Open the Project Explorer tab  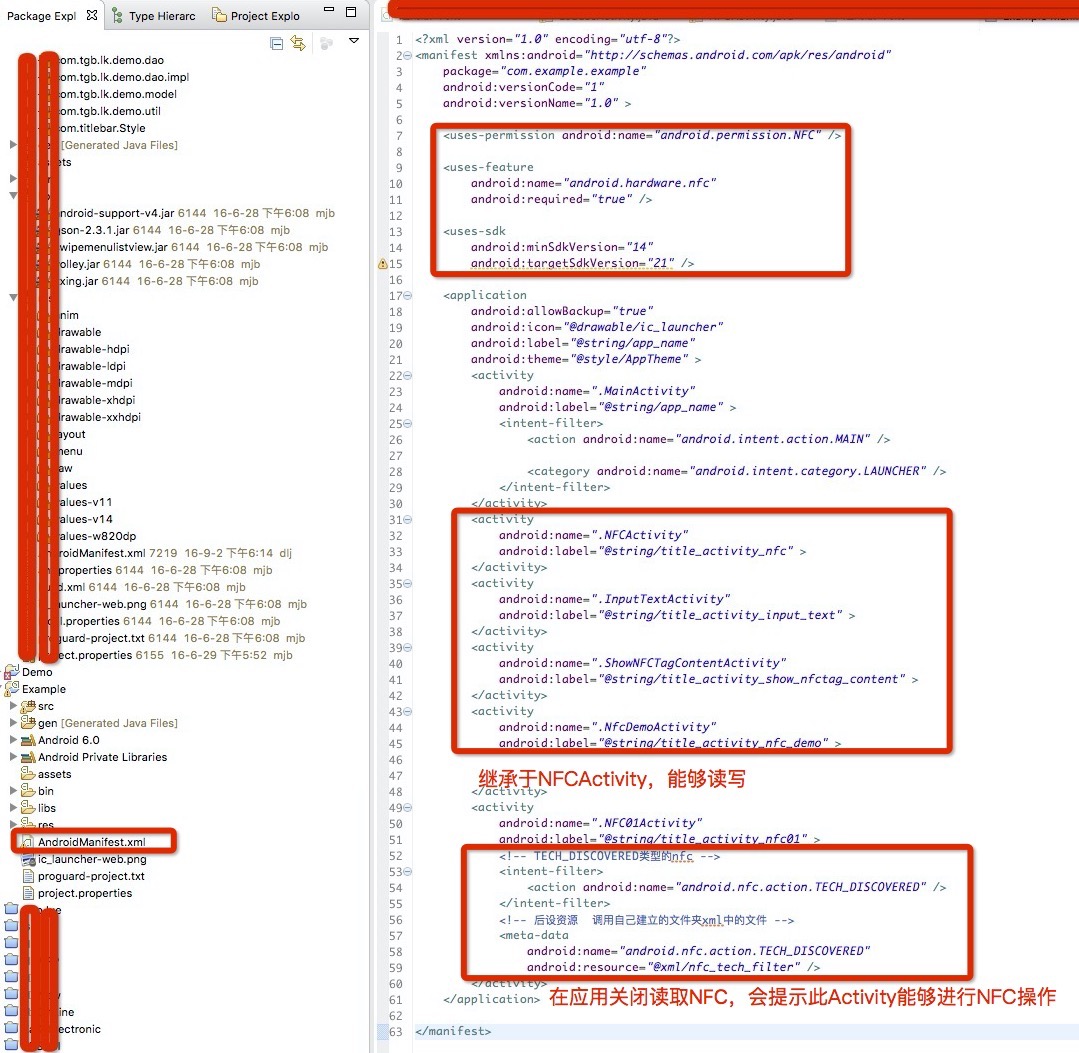(265, 16)
